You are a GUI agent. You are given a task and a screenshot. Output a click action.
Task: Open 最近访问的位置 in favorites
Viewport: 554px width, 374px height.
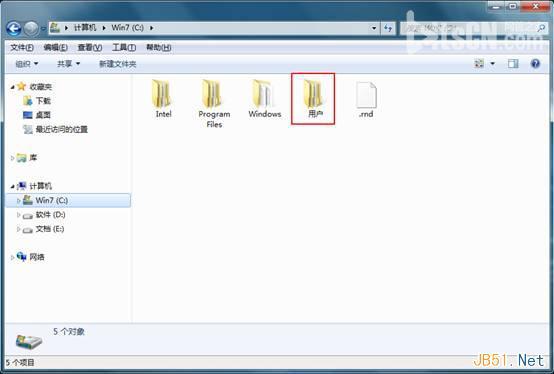click(x=61, y=130)
